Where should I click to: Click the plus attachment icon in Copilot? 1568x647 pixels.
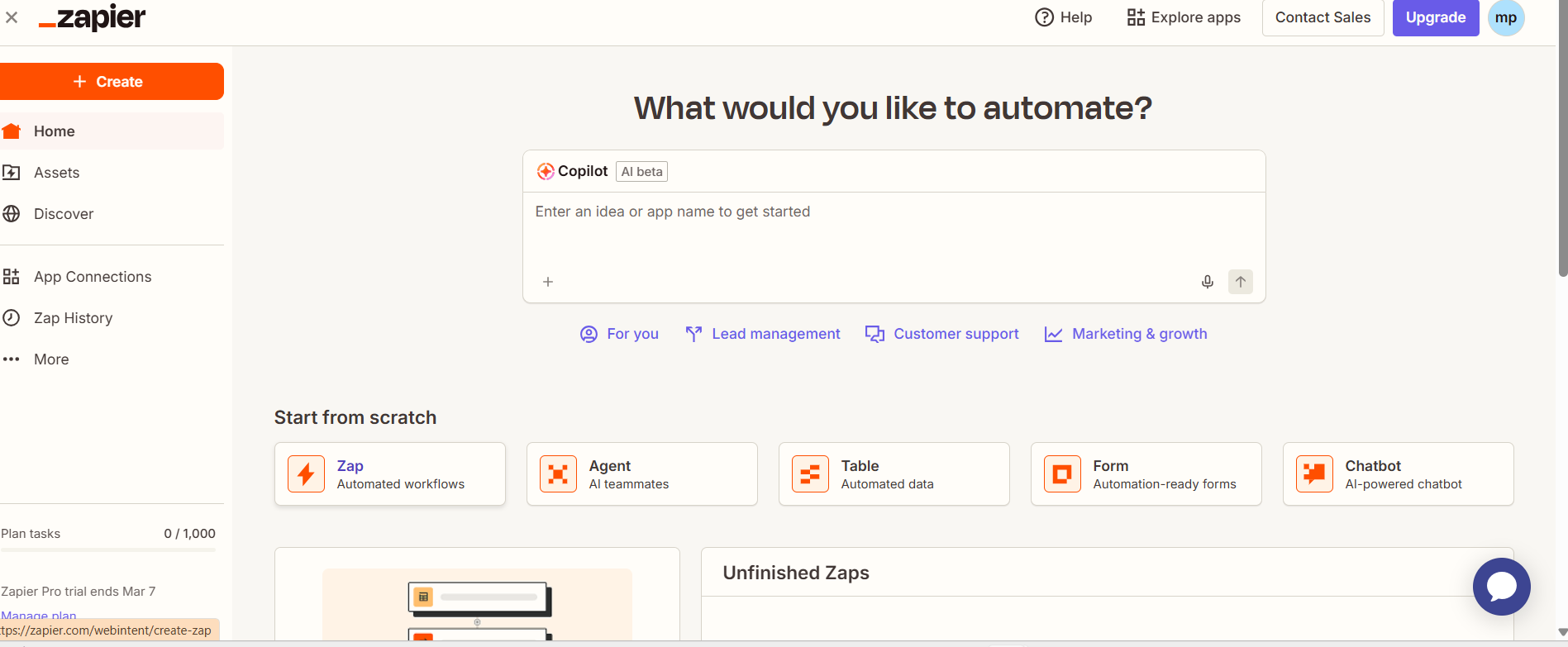(548, 282)
